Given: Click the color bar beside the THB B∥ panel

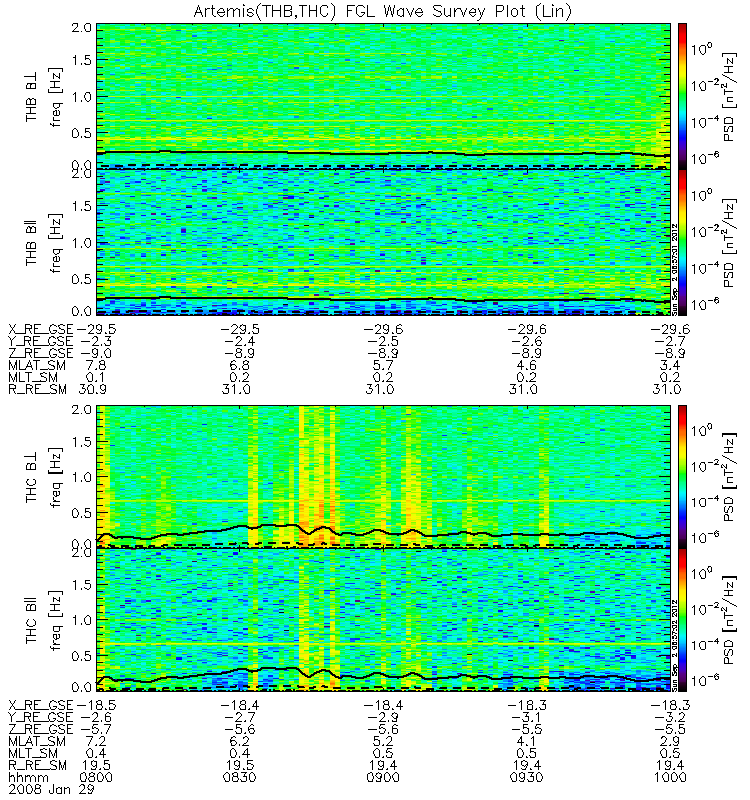Looking at the screenshot, I should click(682, 242).
